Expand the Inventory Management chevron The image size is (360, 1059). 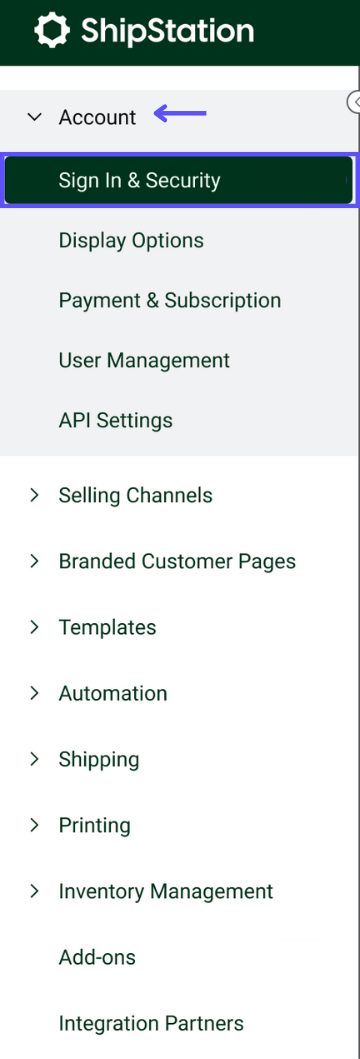point(34,892)
